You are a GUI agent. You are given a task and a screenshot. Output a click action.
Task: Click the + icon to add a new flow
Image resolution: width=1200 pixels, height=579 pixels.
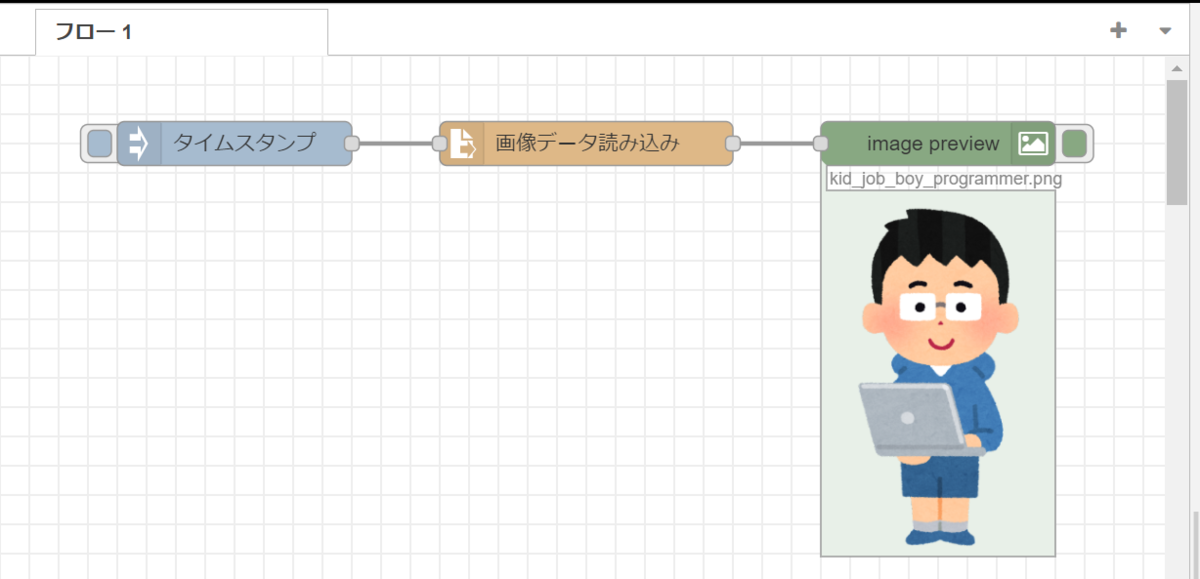tap(1118, 31)
